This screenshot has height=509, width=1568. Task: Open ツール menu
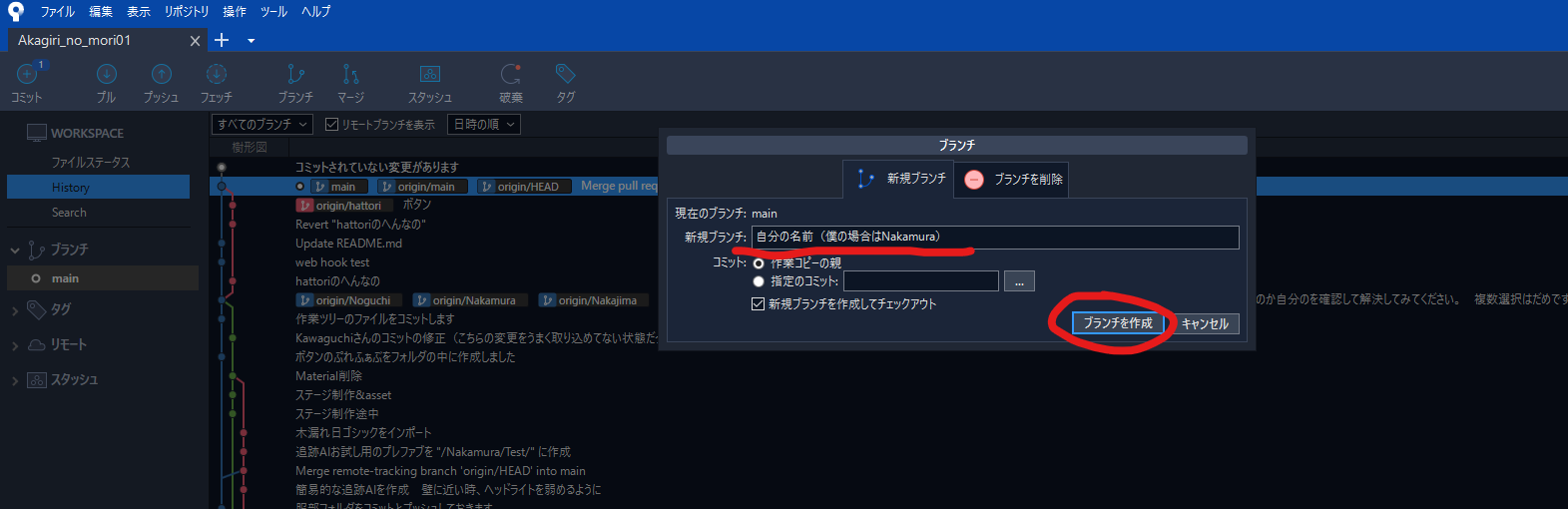273,11
